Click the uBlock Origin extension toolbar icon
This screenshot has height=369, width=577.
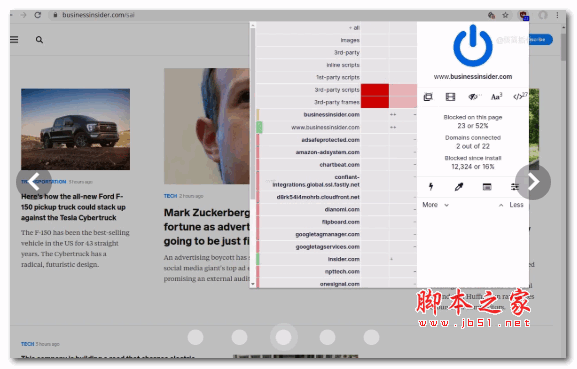(x=524, y=15)
